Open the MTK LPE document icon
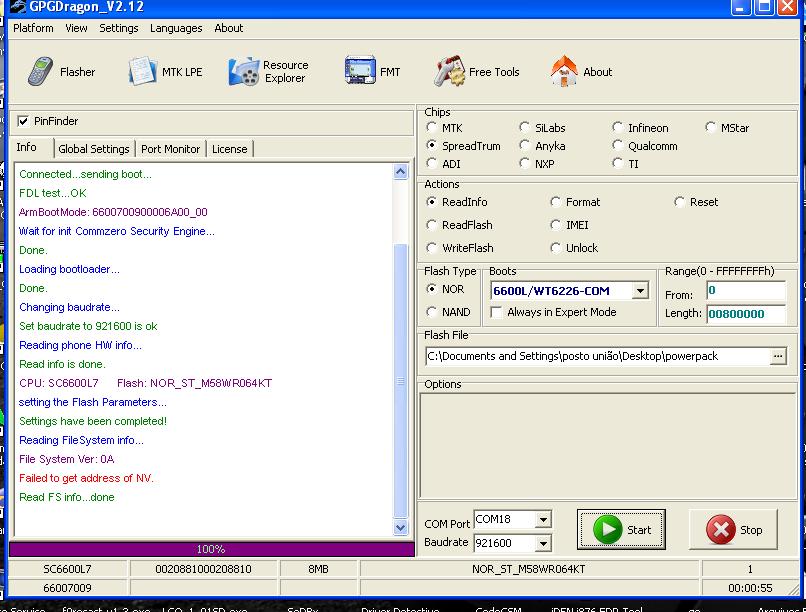Screen dimensions: 806x612 pos(142,71)
